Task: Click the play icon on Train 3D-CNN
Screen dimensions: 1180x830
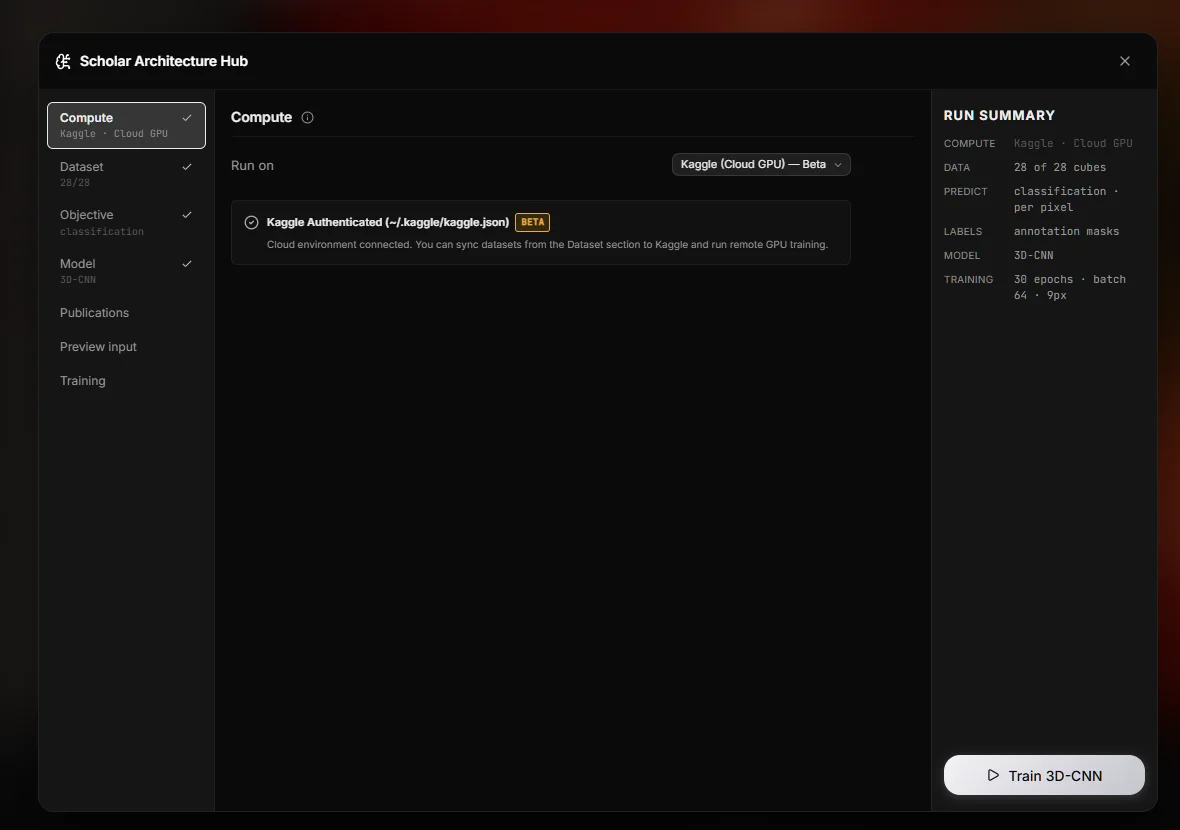Action: (993, 775)
